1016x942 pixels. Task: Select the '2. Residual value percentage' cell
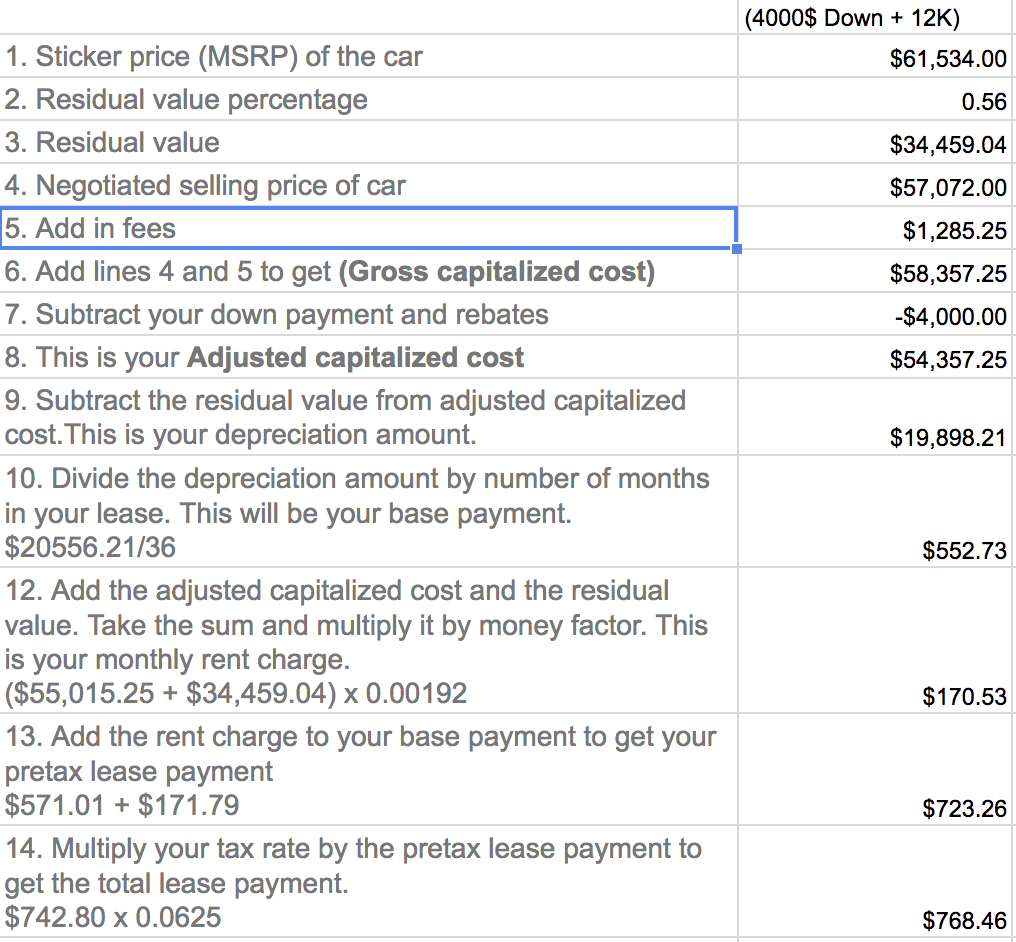pyautogui.click(x=369, y=99)
